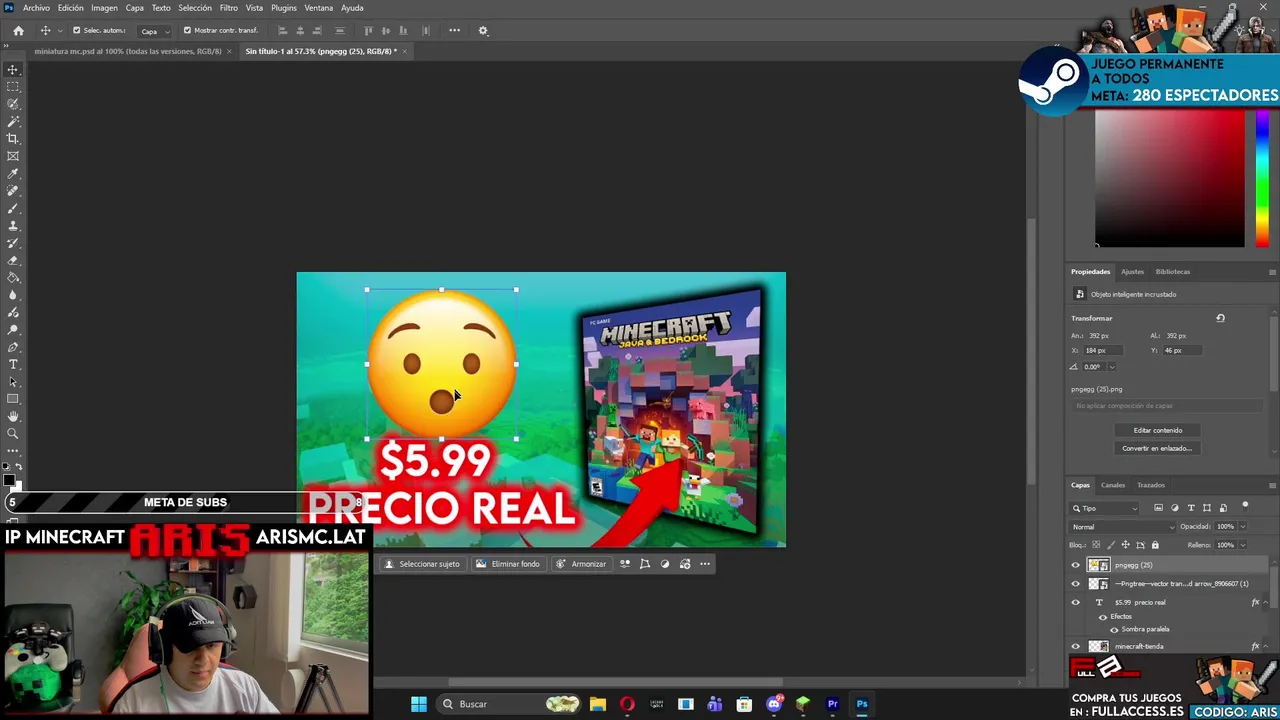Screen dimensions: 1280x720
Task: Toggle Selec. autom. checkbox
Action: coord(77,30)
